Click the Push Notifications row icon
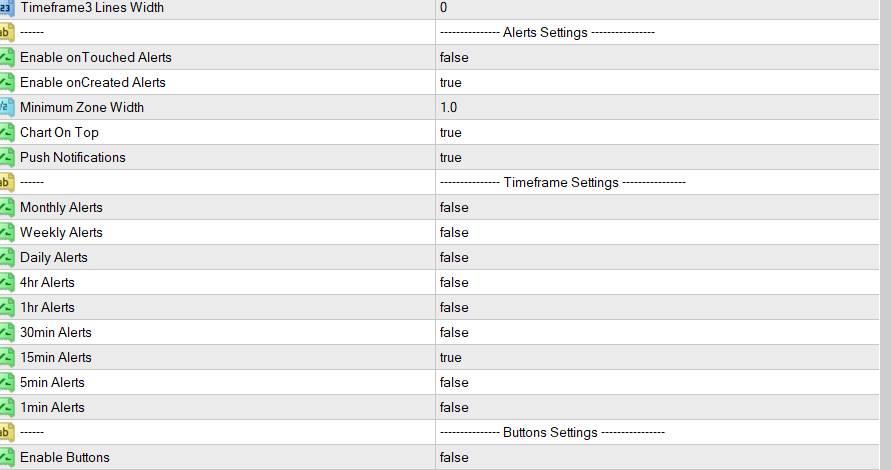This screenshot has width=891, height=470. tap(6, 158)
